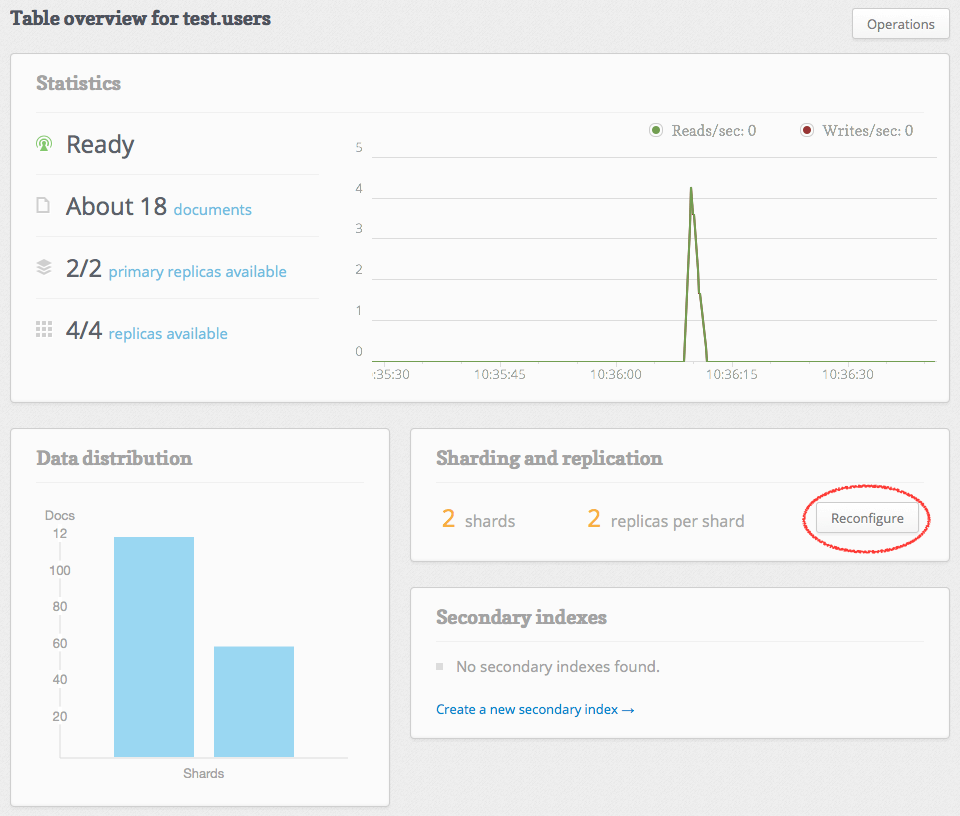Click the grid icon beside 4/4 replicas

point(44,330)
